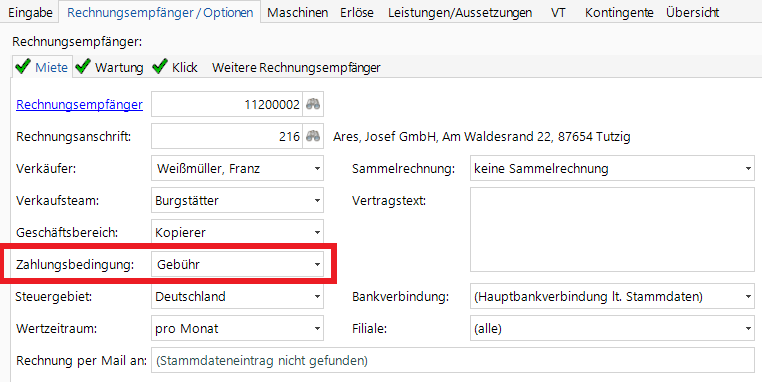Follow the blue Rechnungsempfänger hyperlink
Viewport: 762px width, 382px height.
click(x=80, y=104)
